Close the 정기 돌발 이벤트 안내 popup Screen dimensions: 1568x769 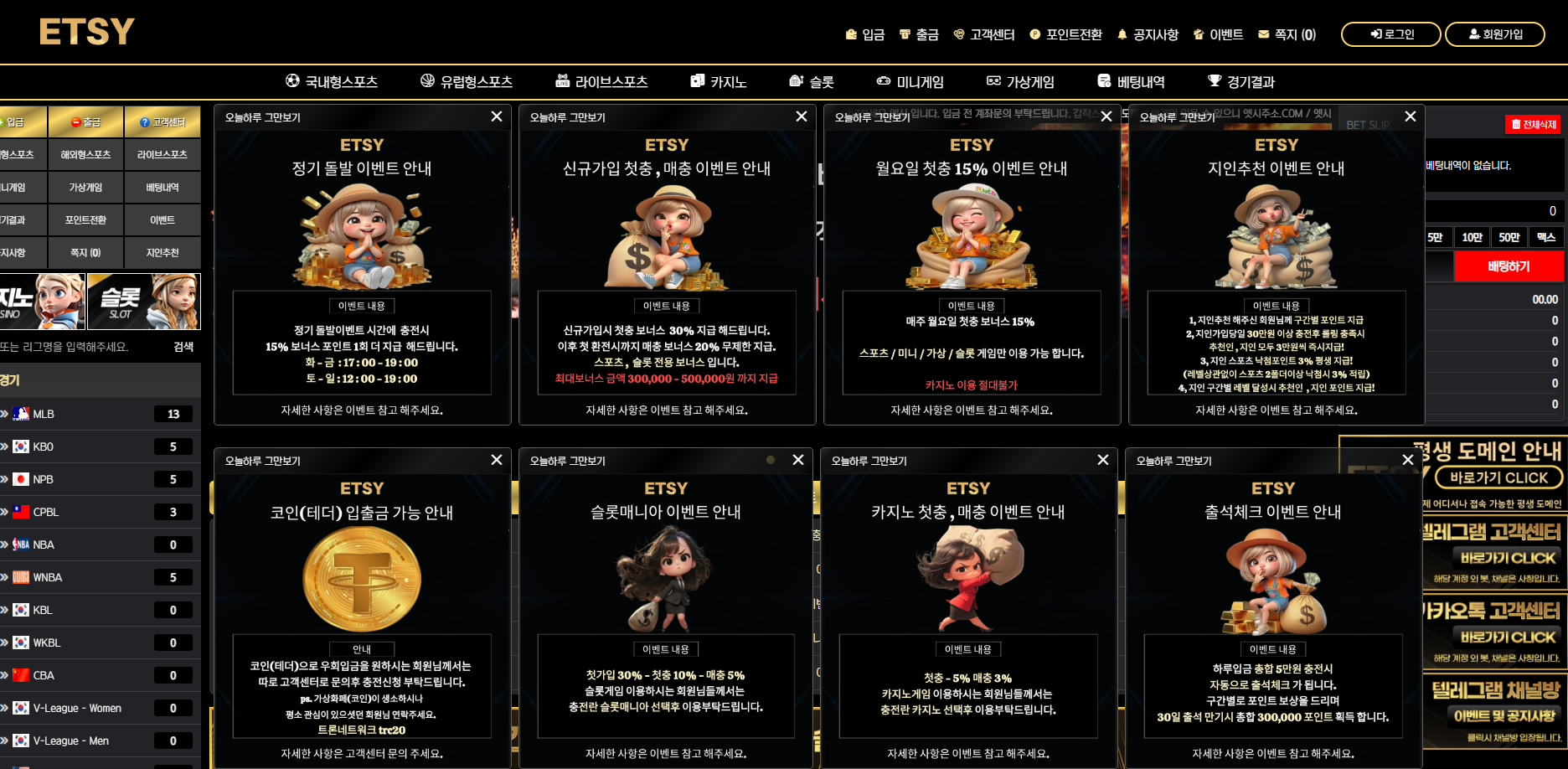[497, 116]
